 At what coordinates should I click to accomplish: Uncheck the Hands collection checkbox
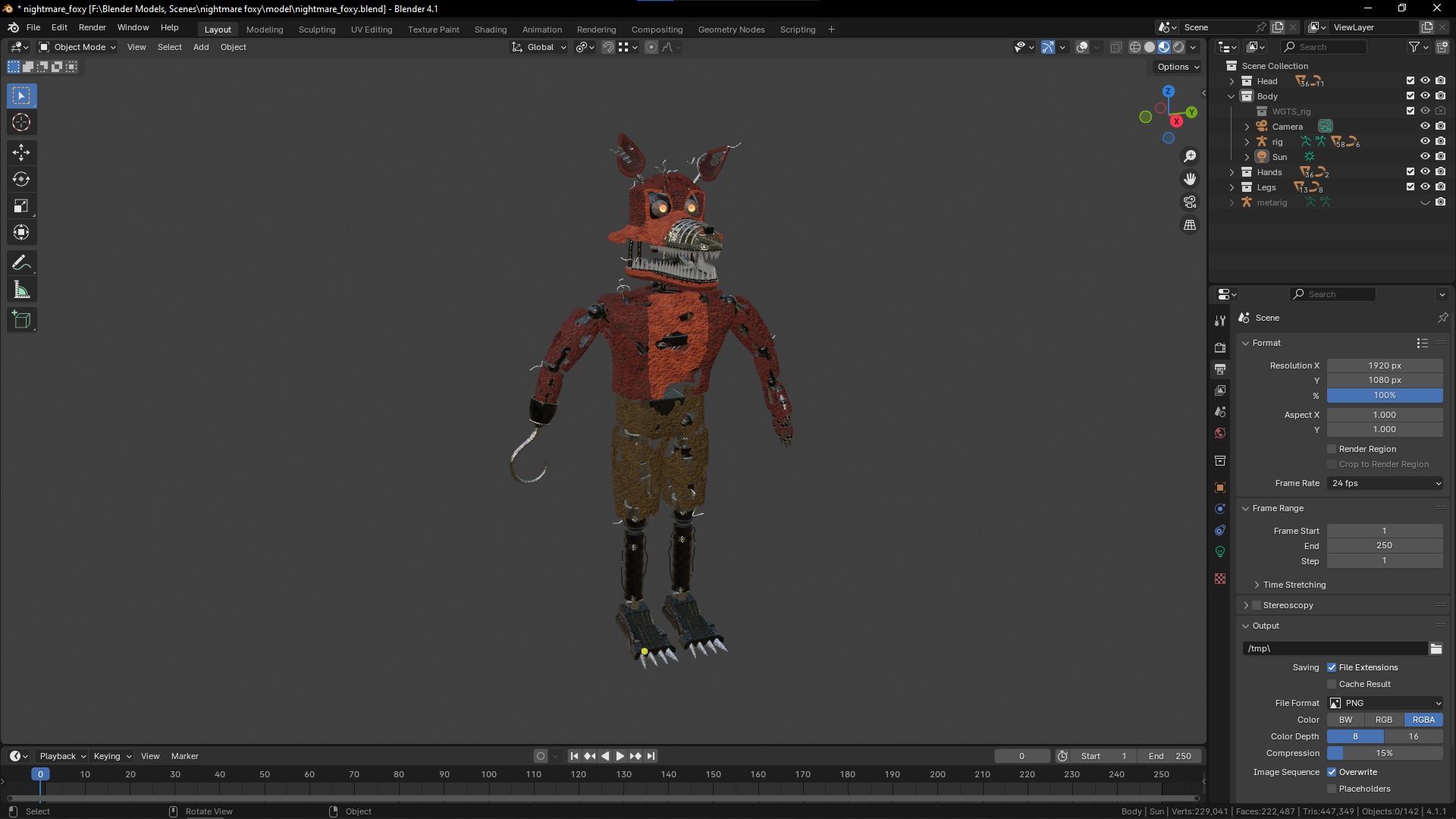coord(1410,171)
